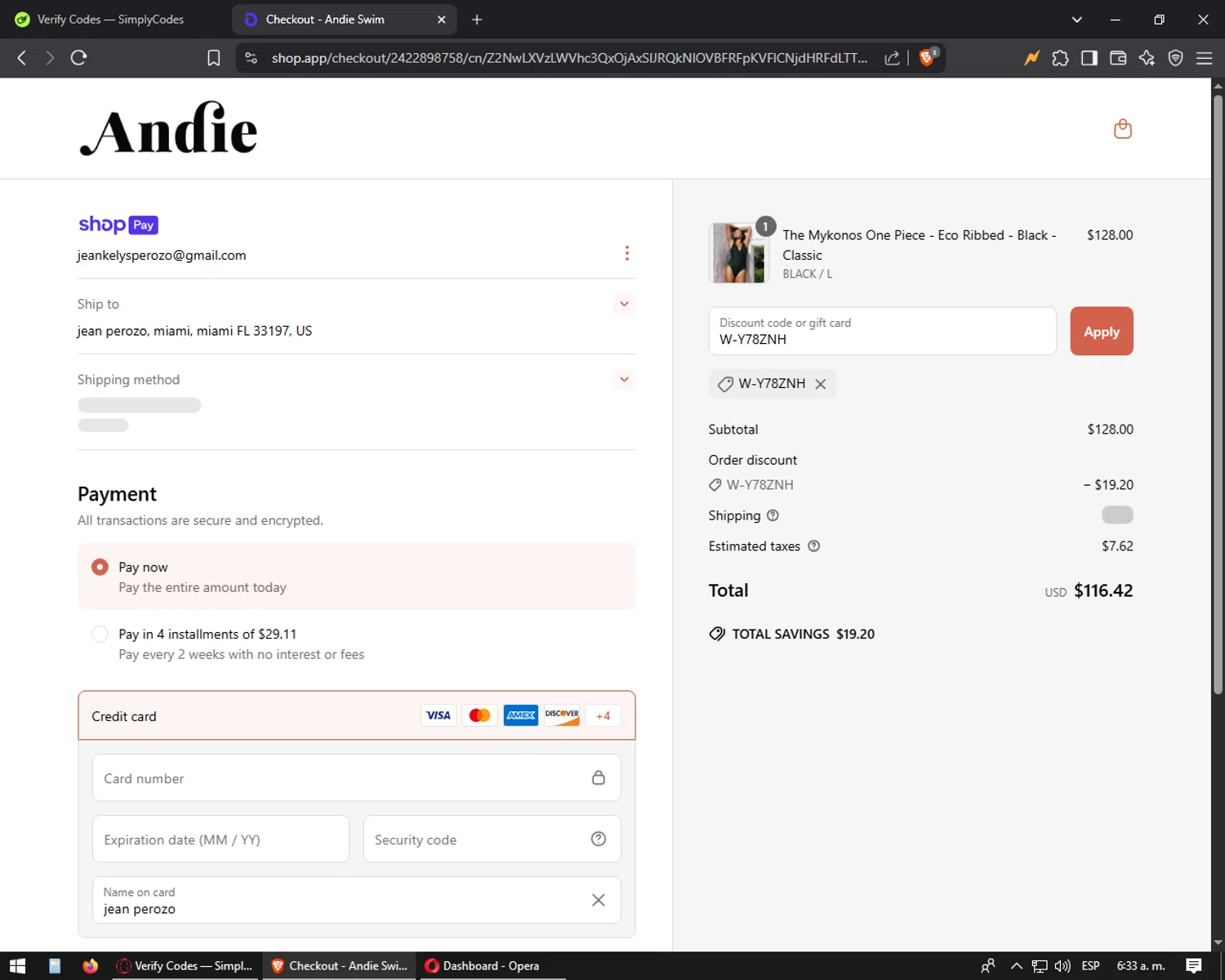Expand the Shipping method section
The image size is (1225, 980).
click(x=624, y=379)
